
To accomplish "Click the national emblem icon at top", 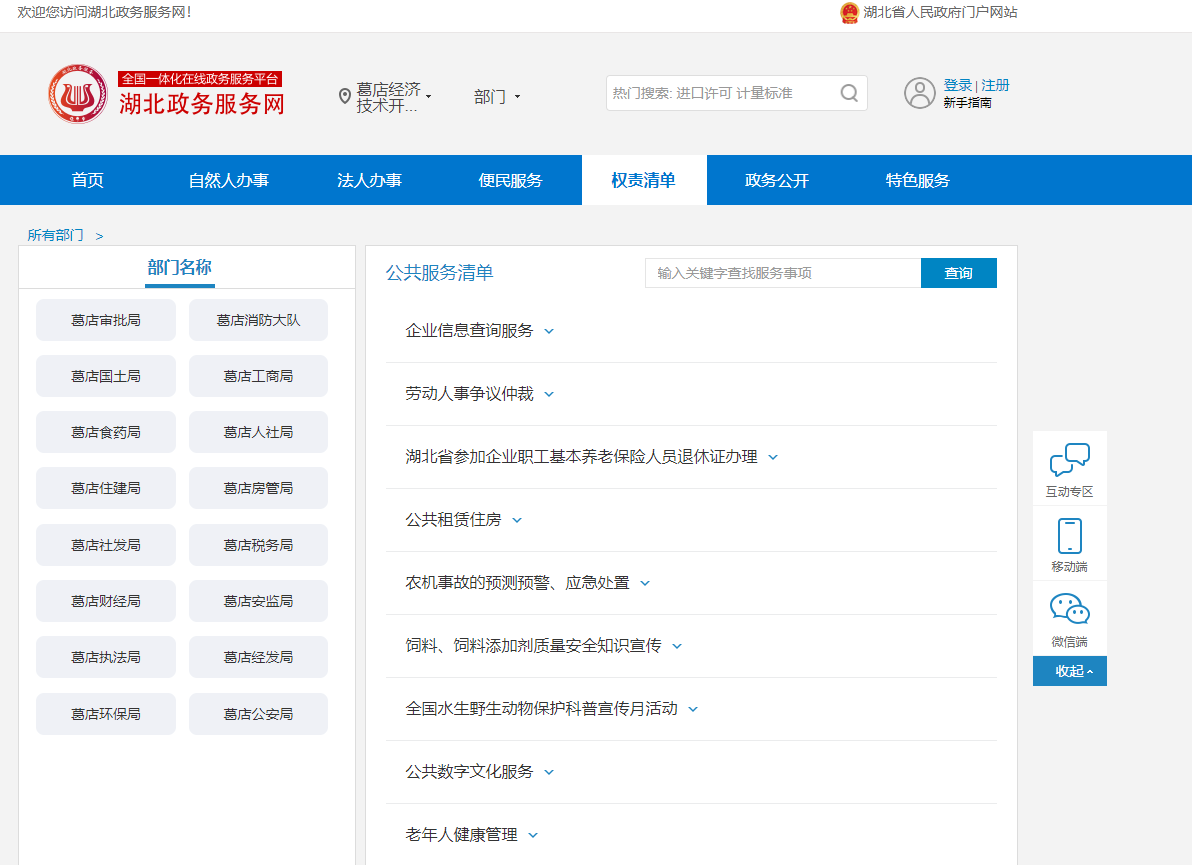I will click(849, 13).
